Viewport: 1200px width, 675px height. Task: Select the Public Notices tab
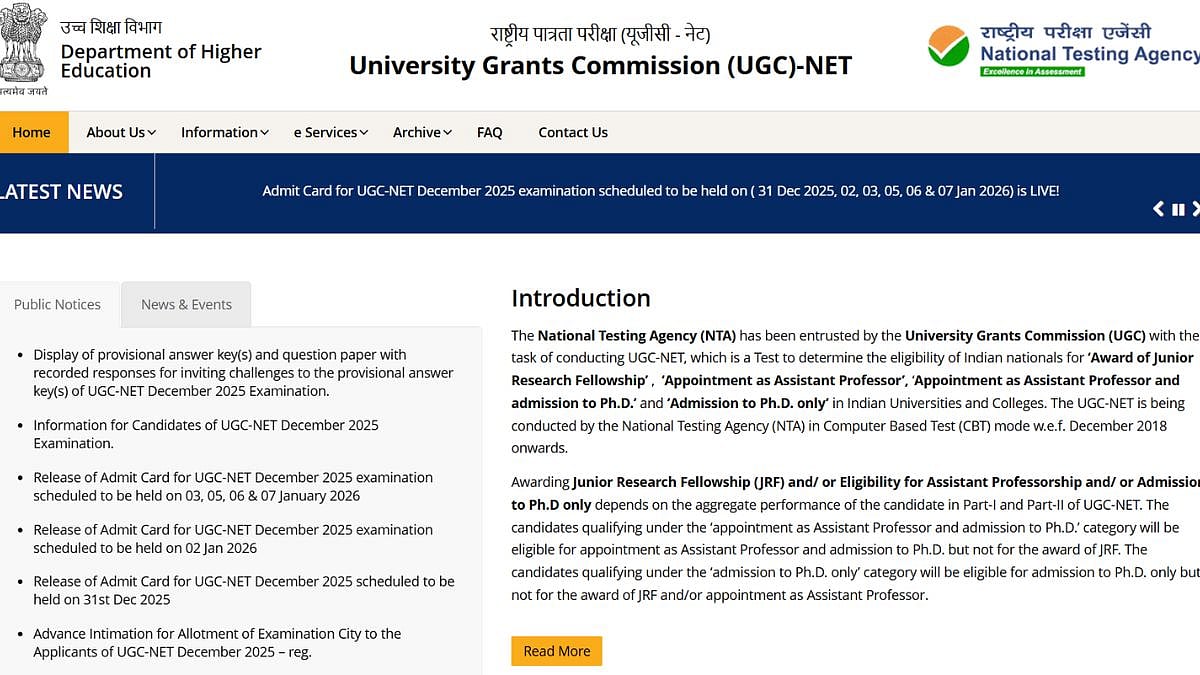tap(57, 304)
